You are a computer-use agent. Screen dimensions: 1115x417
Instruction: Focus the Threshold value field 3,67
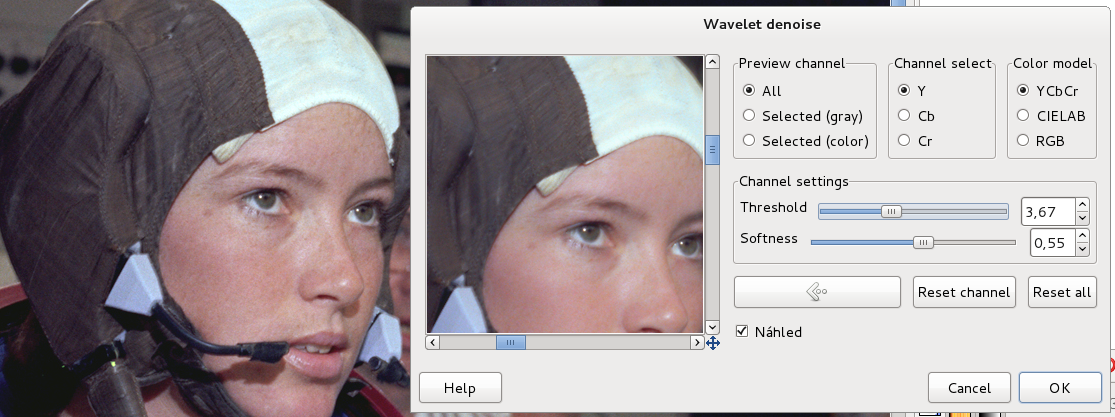point(1048,211)
